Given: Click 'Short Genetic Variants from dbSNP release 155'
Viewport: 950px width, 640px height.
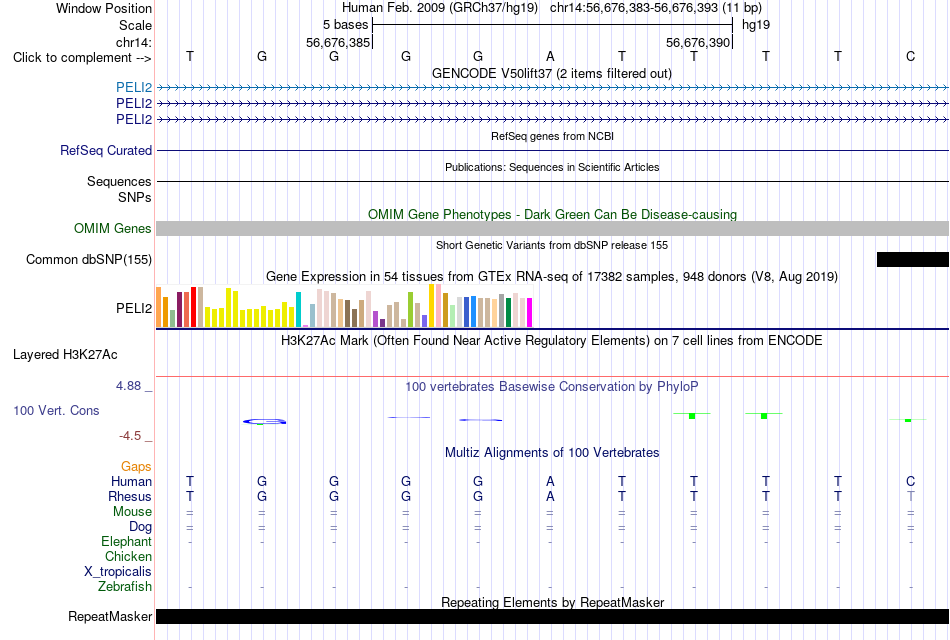Looking at the screenshot, I should click(x=552, y=245).
